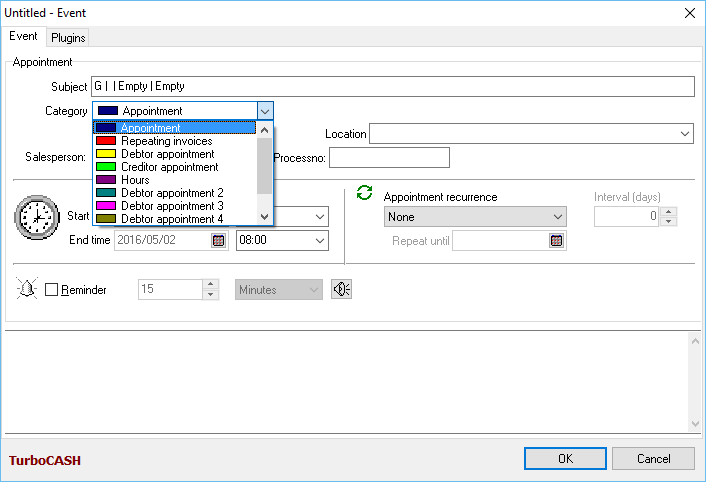Click the alarm bell reminder icon
This screenshot has height=482, width=706.
pos(27,289)
